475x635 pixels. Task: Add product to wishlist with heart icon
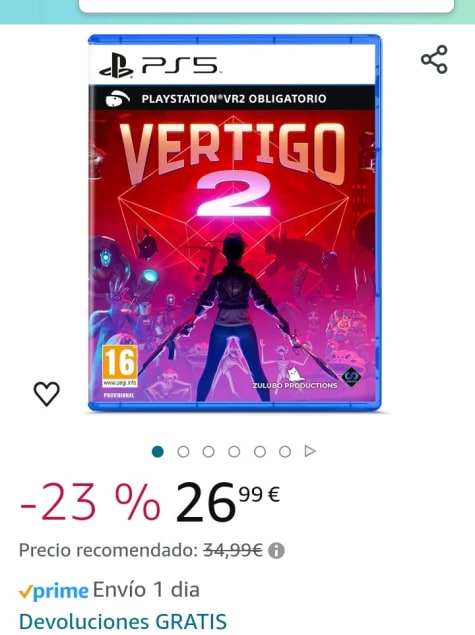pos(47,394)
